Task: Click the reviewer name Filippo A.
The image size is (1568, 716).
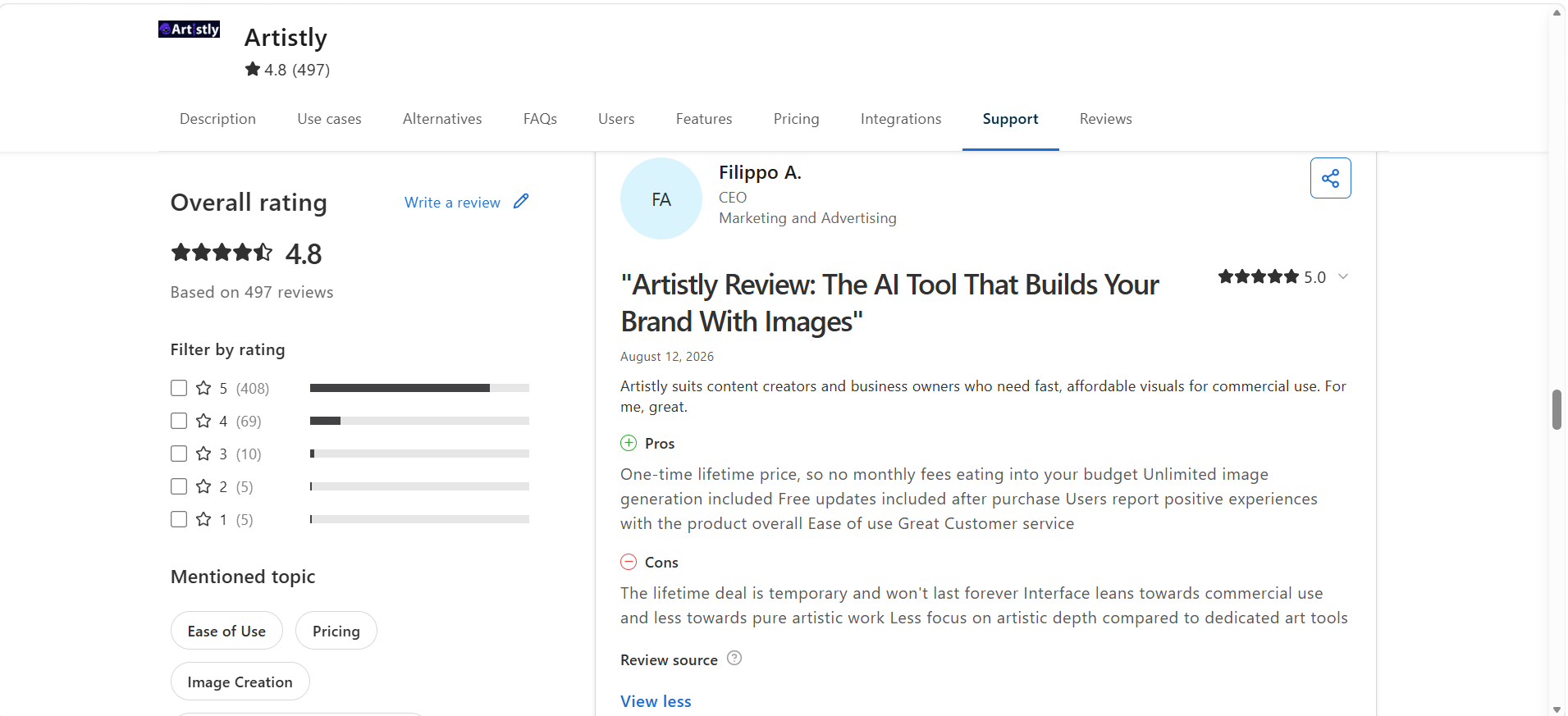Action: click(x=760, y=172)
